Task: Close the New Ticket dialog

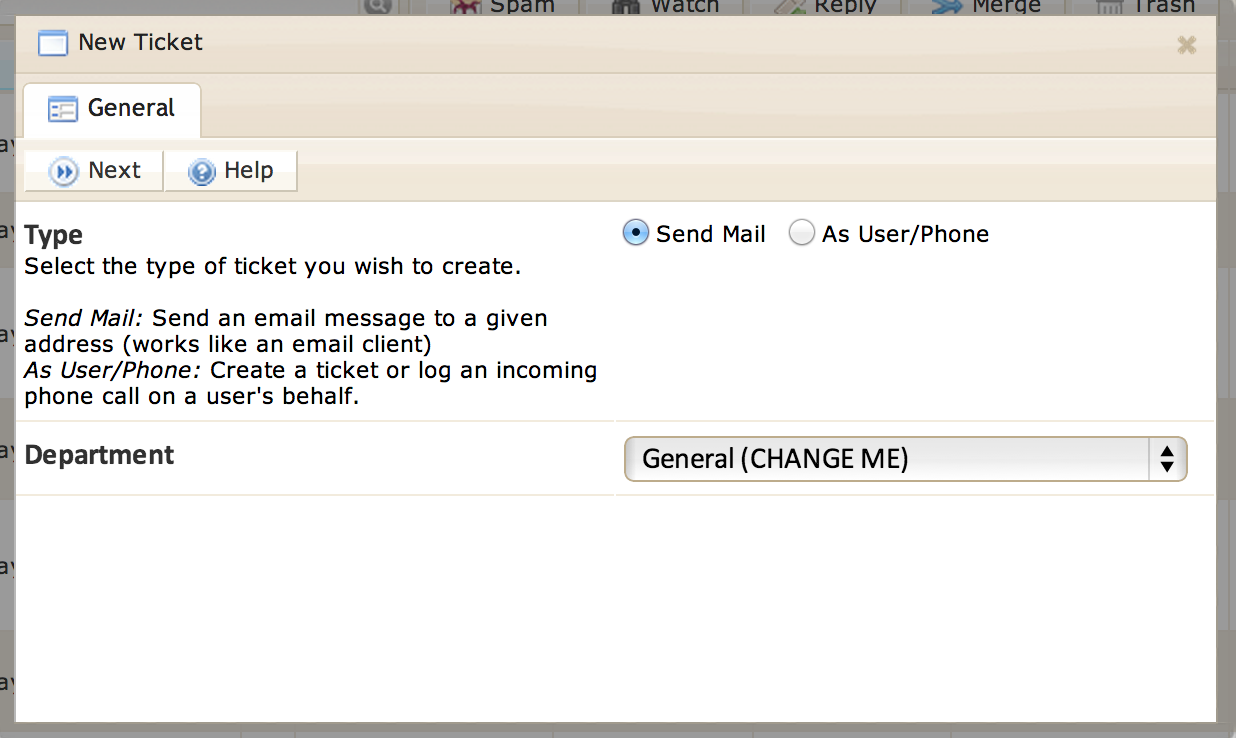Action: (1186, 44)
